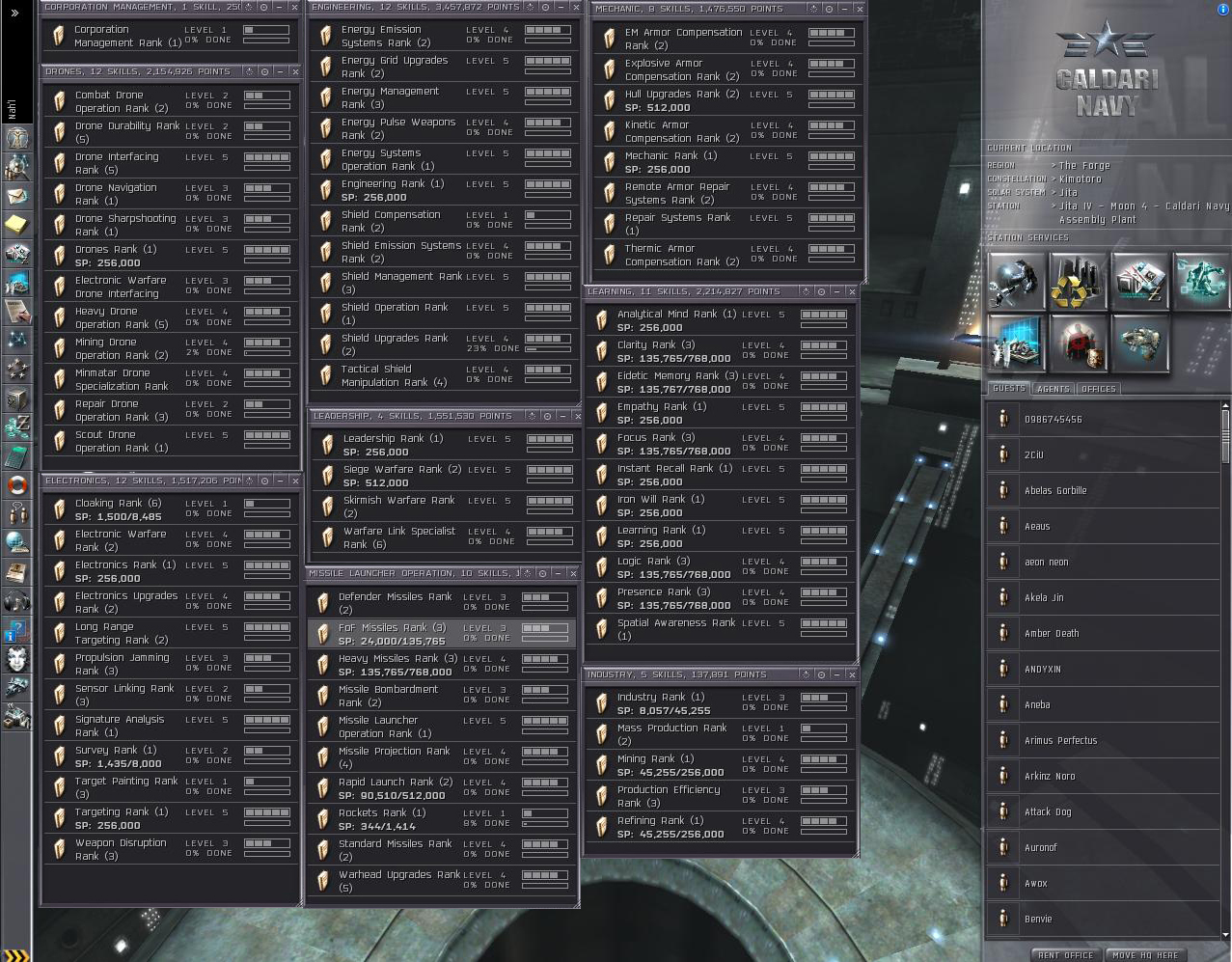1232x962 pixels.
Task: Open the Help lifebuoy icon
Action: tap(16, 485)
